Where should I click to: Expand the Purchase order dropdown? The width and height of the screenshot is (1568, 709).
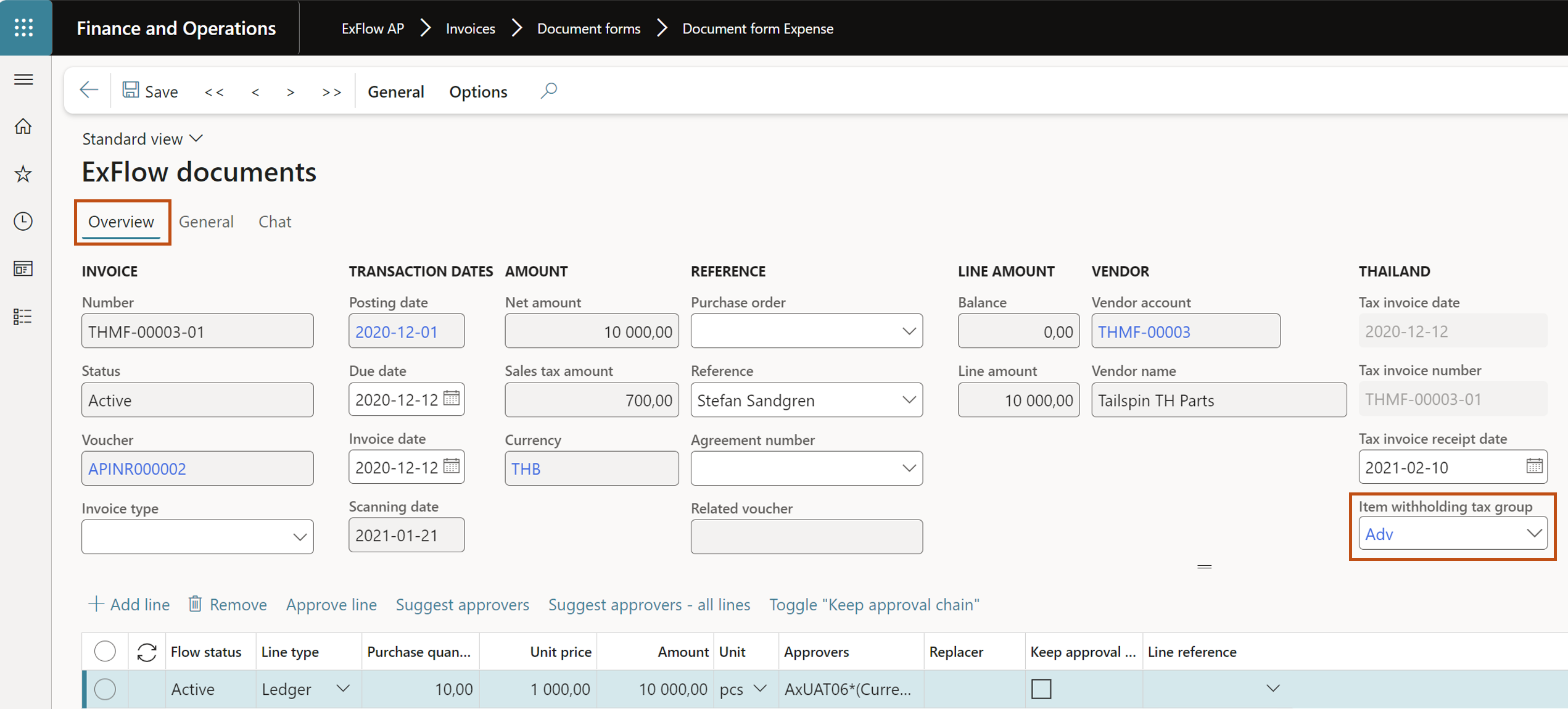tap(909, 331)
